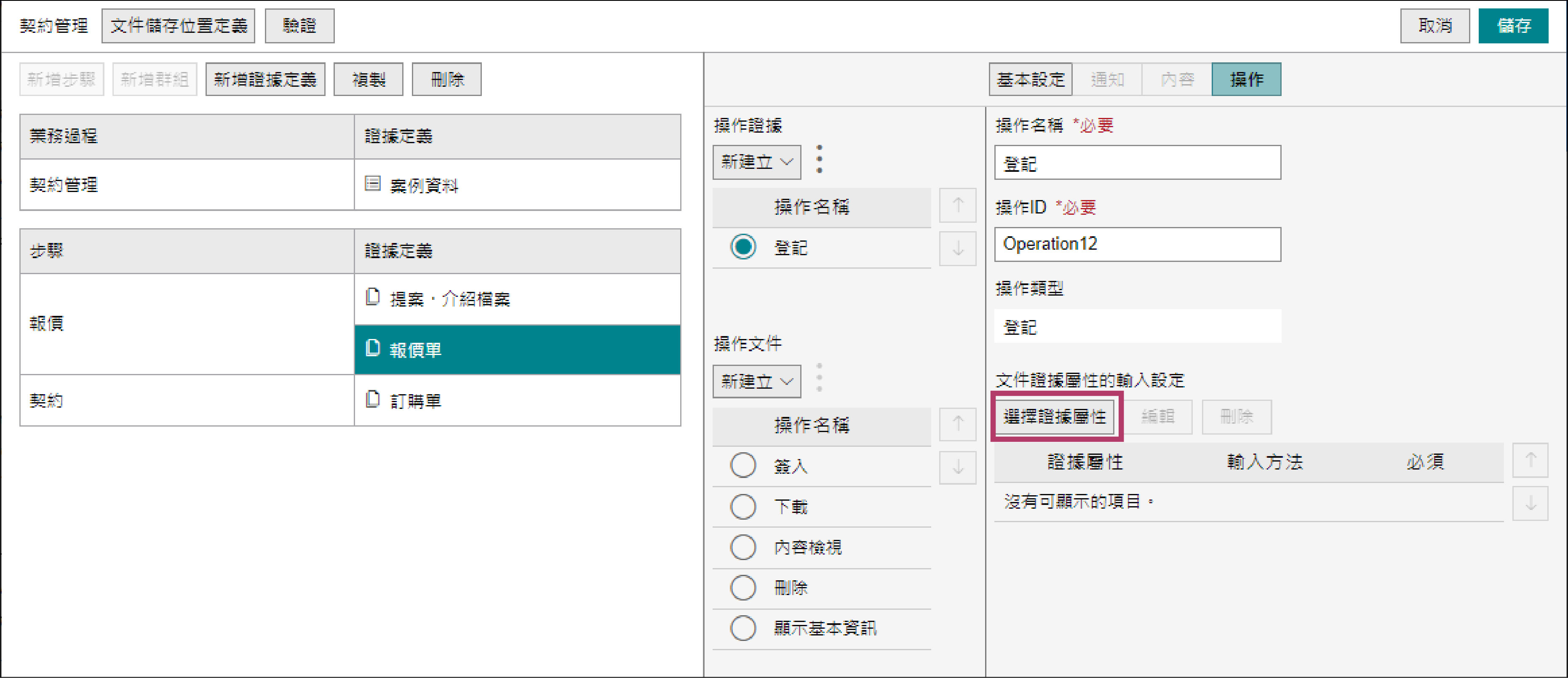This screenshot has height=678, width=1568.
Task: Click the 操作ID input field
Action: (x=1137, y=245)
